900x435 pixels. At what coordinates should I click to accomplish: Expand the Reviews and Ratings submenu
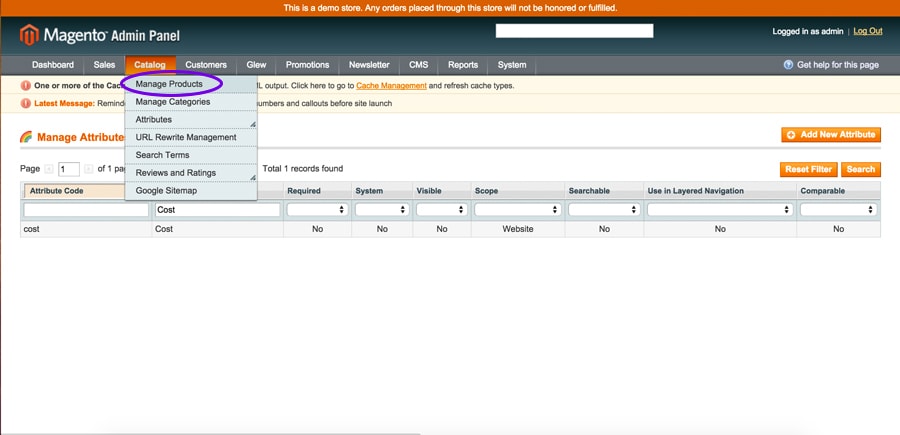coord(191,173)
